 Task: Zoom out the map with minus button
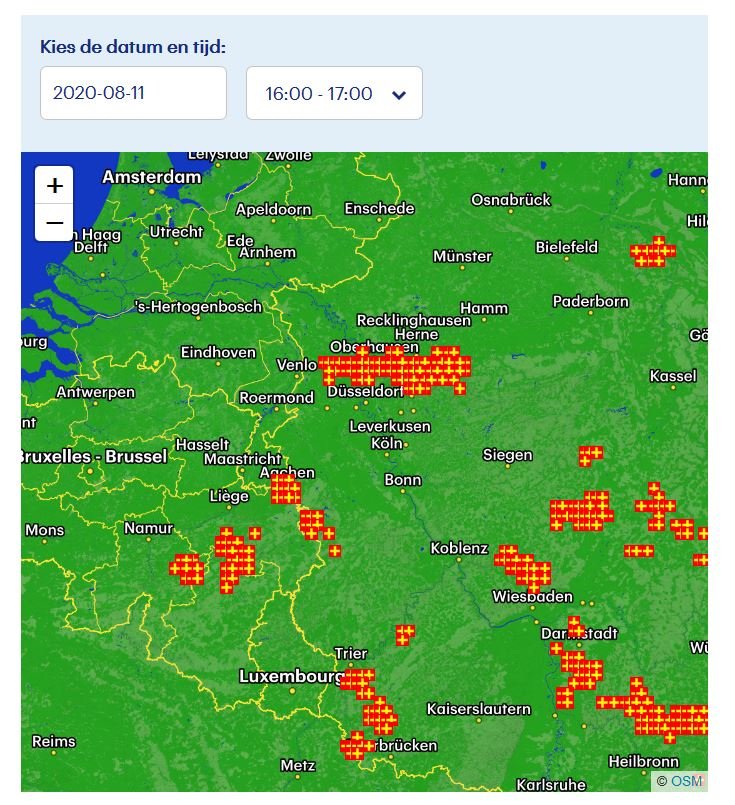54,222
